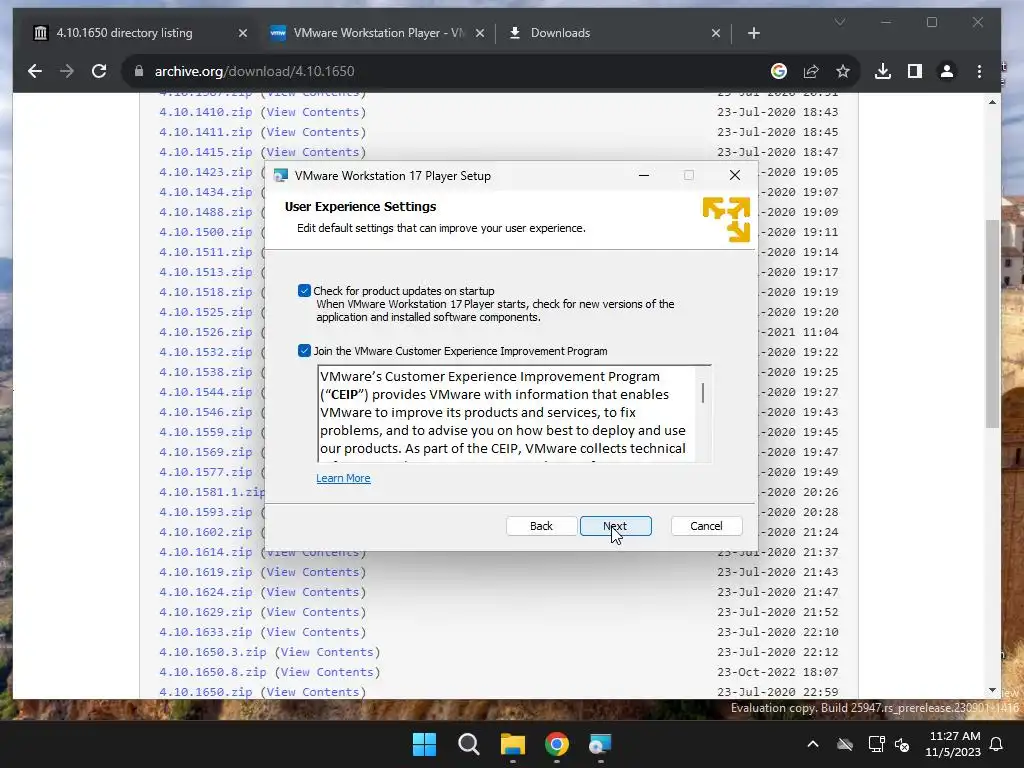Download 4.10.1633.zip
The image size is (1024, 768).
pos(206,632)
